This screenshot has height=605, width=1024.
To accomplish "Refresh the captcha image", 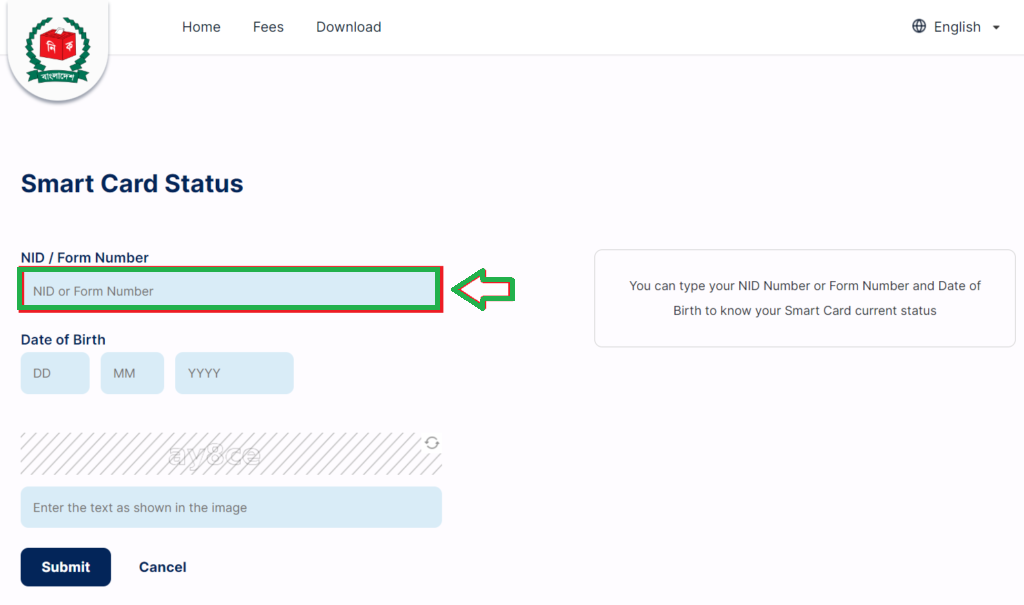I will tap(432, 443).
